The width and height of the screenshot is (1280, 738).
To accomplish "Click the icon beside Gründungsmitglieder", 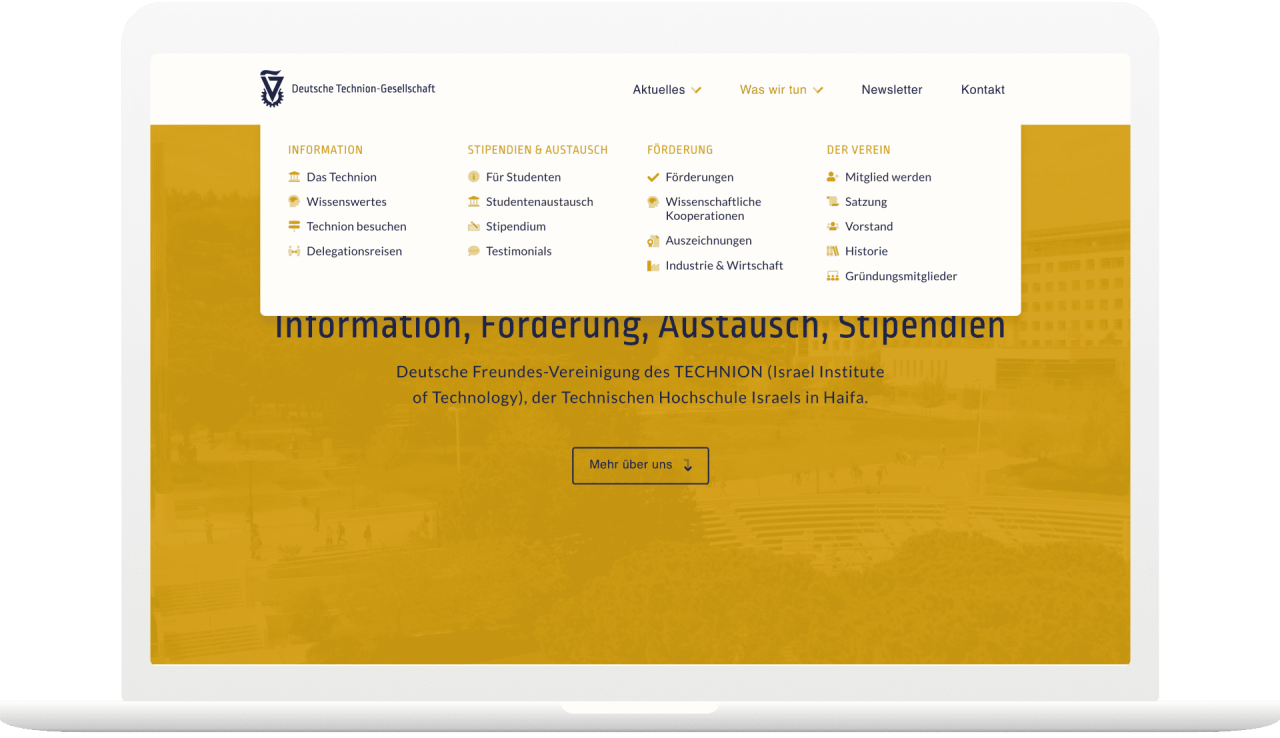I will 833,276.
